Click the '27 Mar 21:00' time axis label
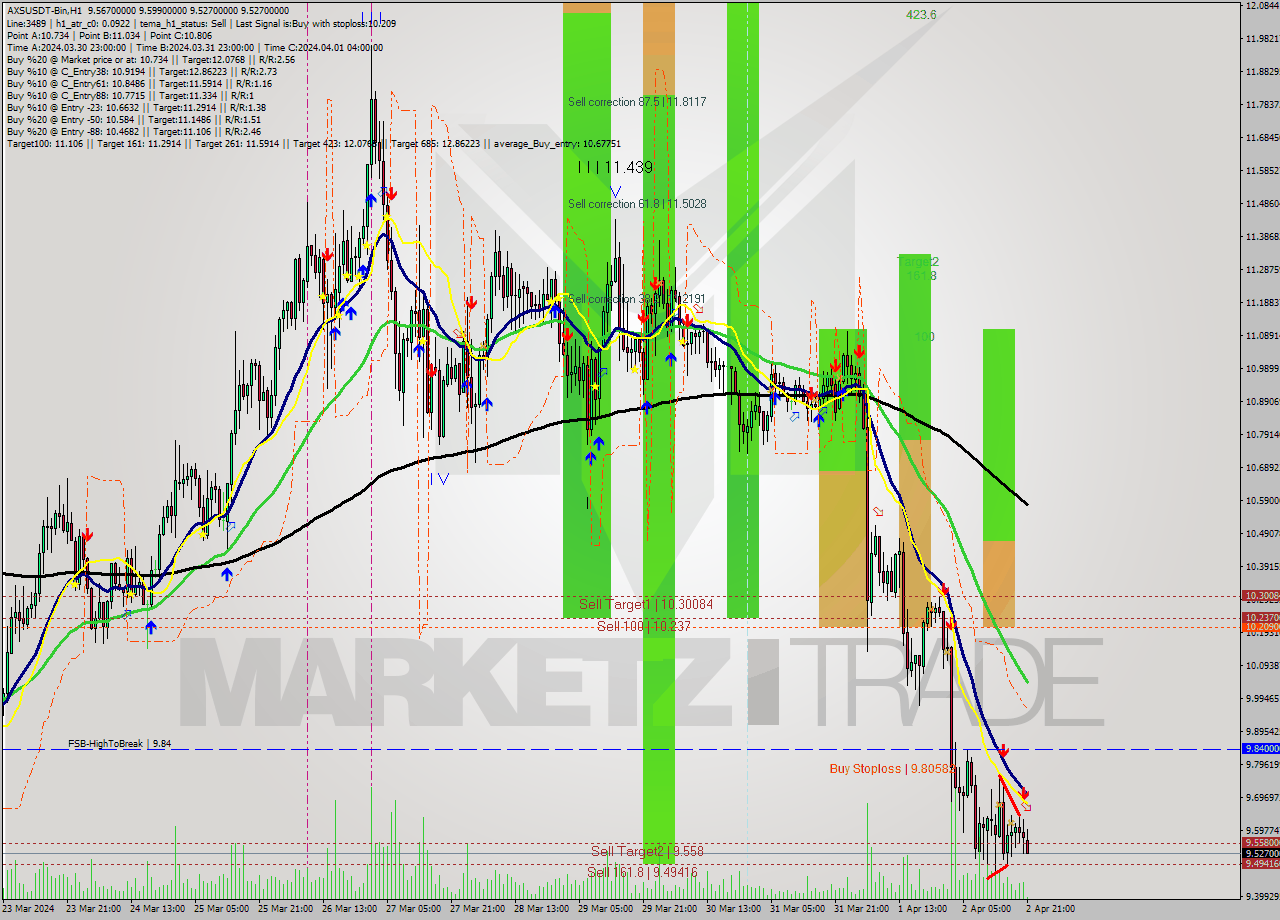Screen dimensions: 1280x920 click(479, 909)
